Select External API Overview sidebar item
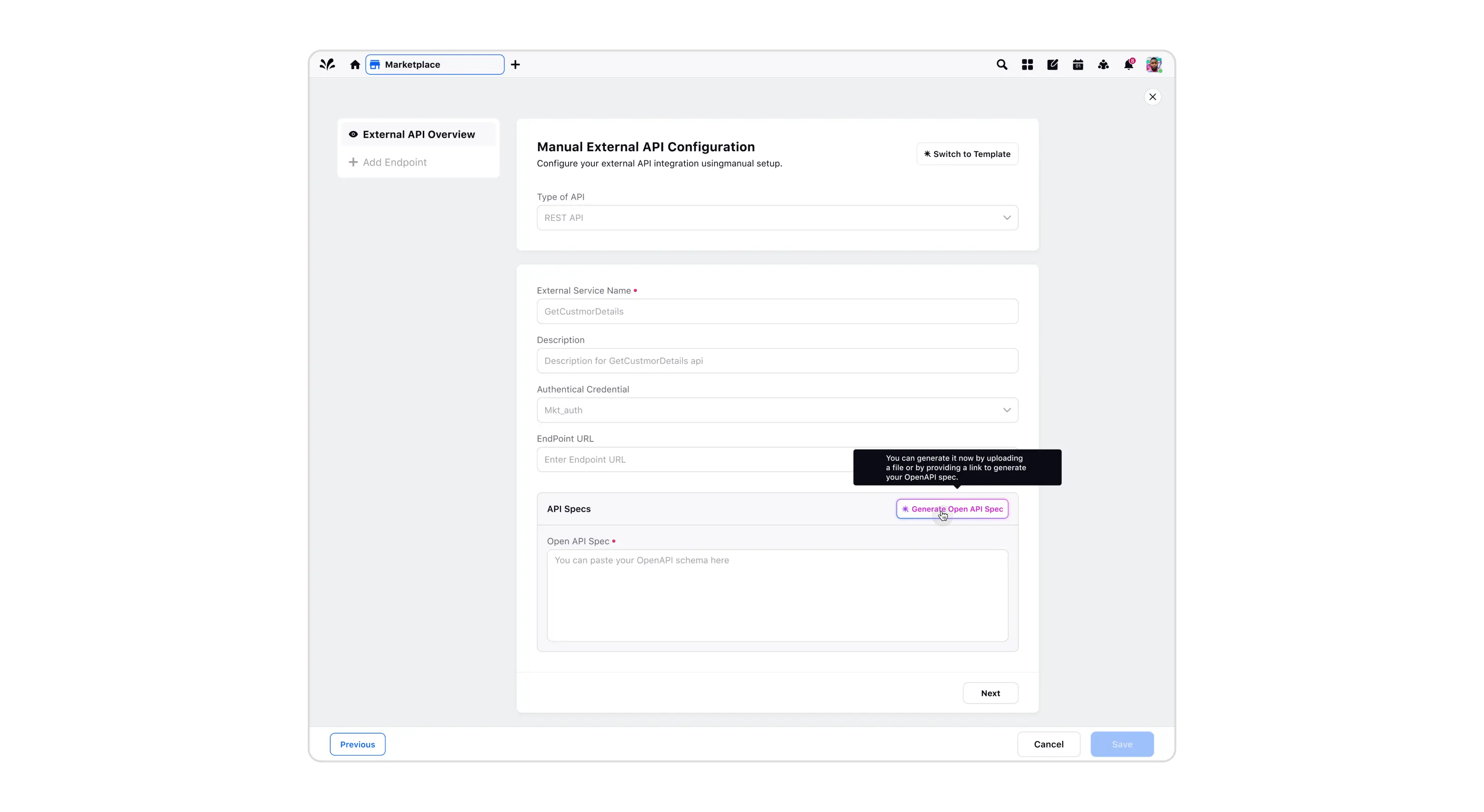This screenshot has width=1484, height=812. (x=418, y=134)
